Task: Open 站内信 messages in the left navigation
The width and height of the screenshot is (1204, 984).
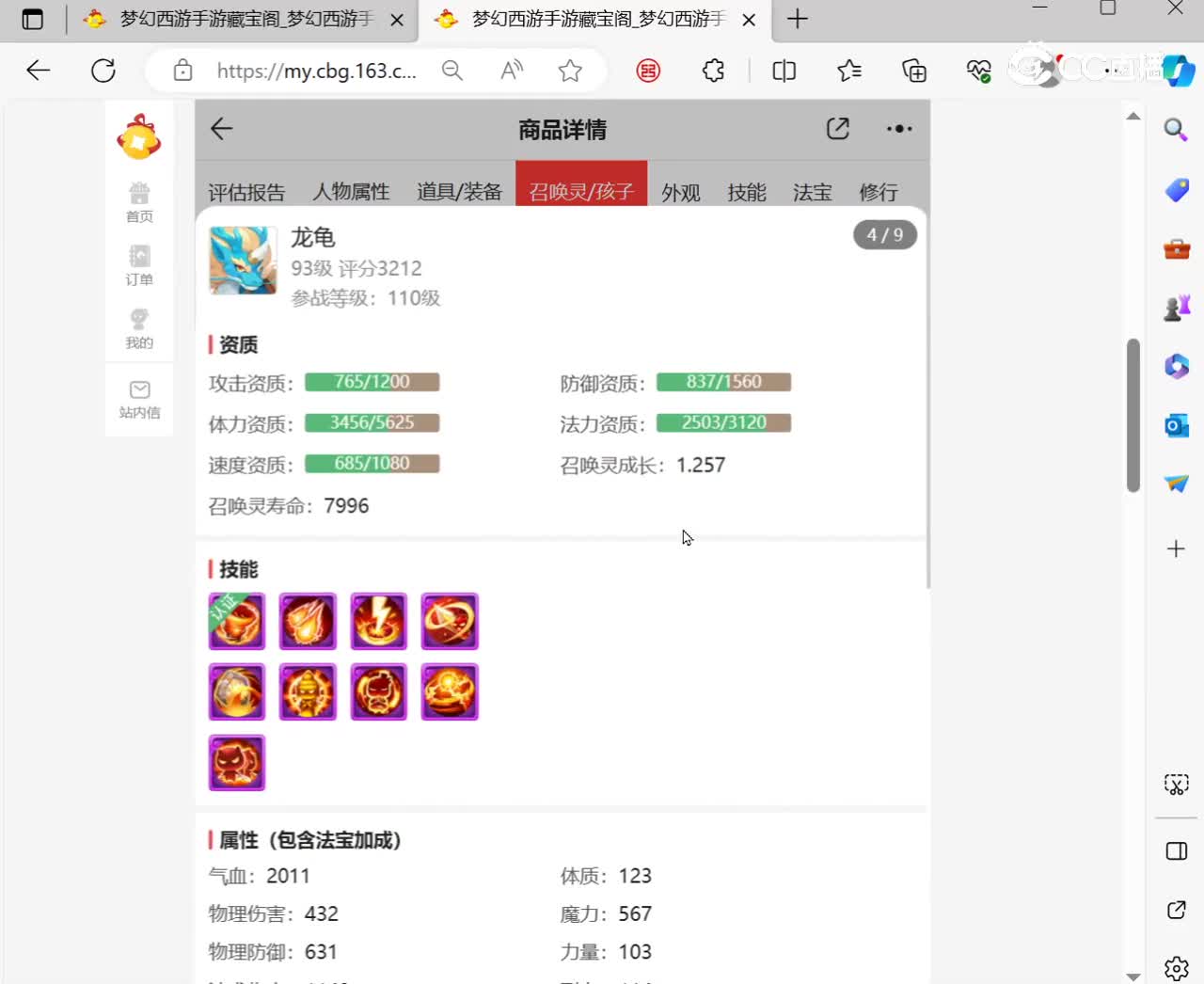Action: point(139,399)
